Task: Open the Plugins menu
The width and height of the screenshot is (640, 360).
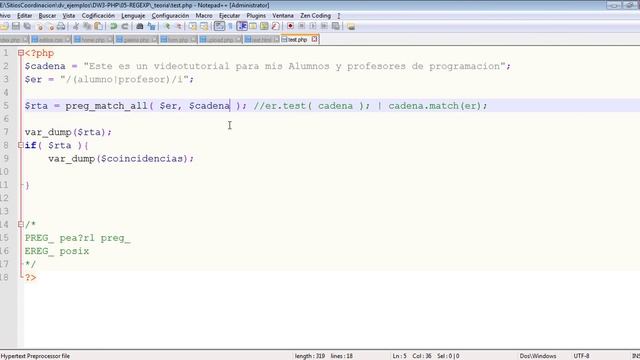Action: pos(256,16)
